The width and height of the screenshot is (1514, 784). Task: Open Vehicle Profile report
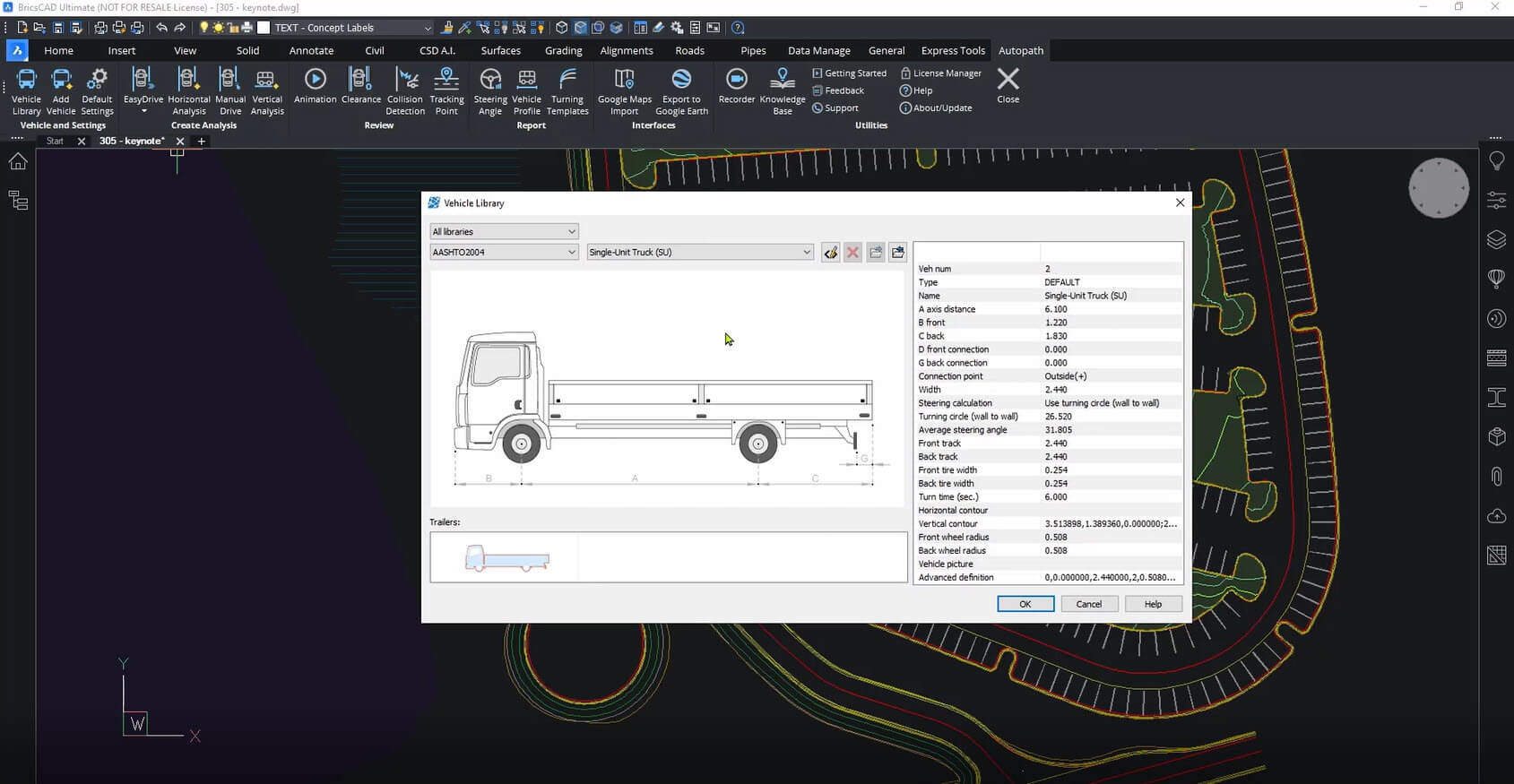(527, 91)
